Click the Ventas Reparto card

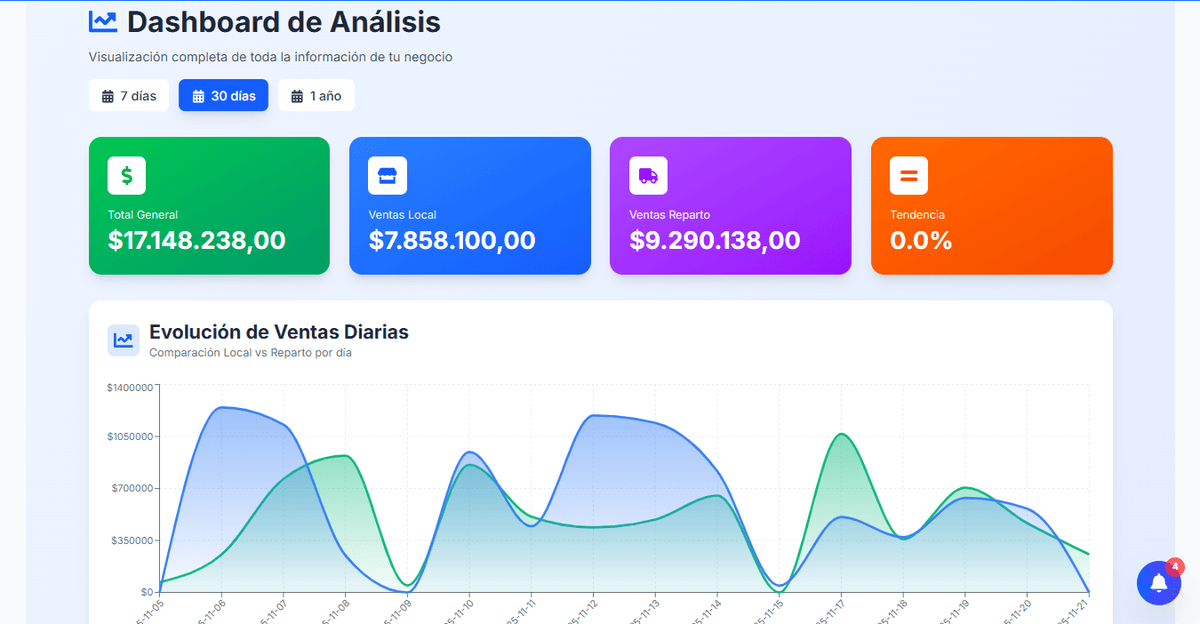(730, 205)
